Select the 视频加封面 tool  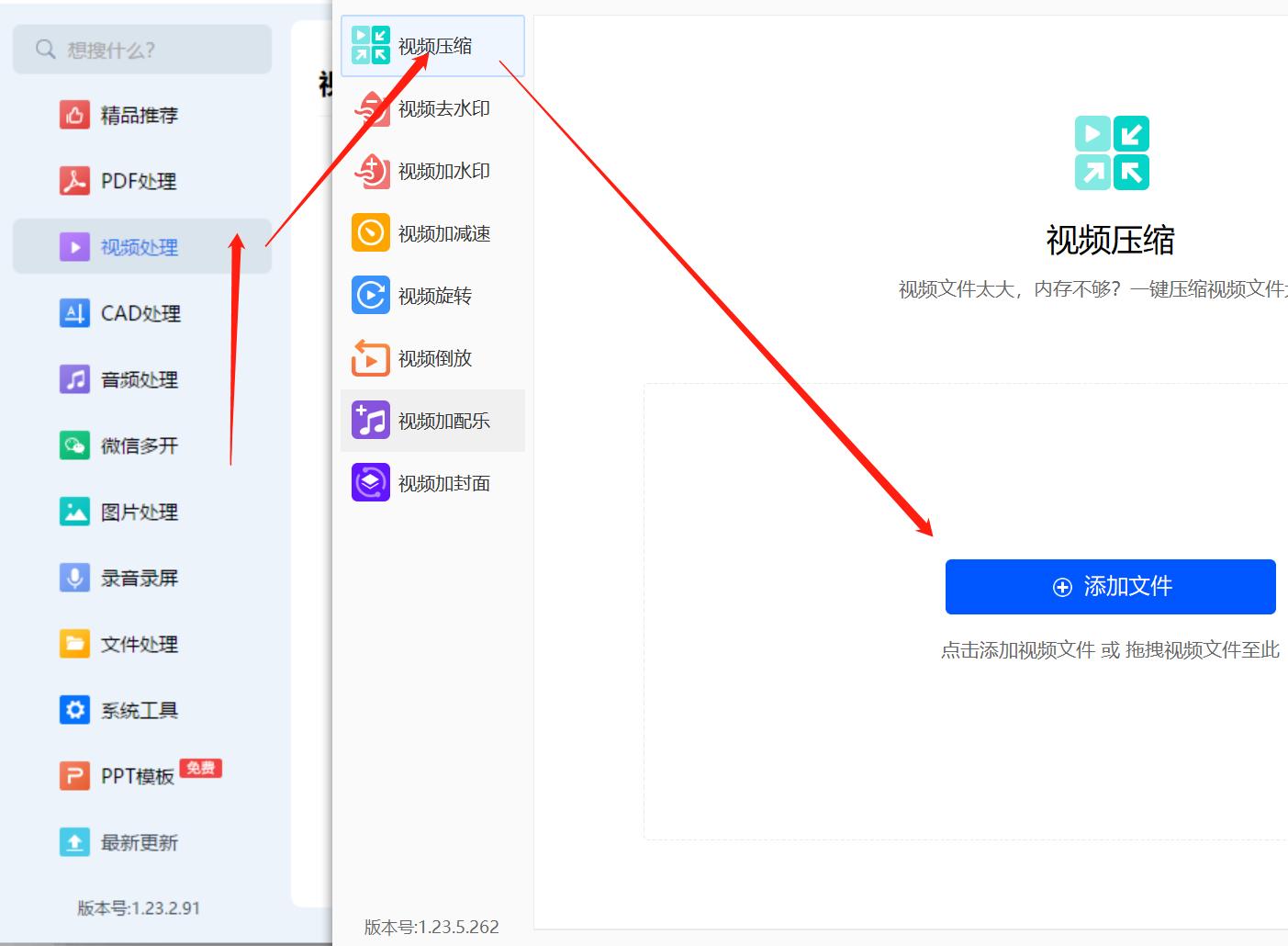(x=431, y=482)
